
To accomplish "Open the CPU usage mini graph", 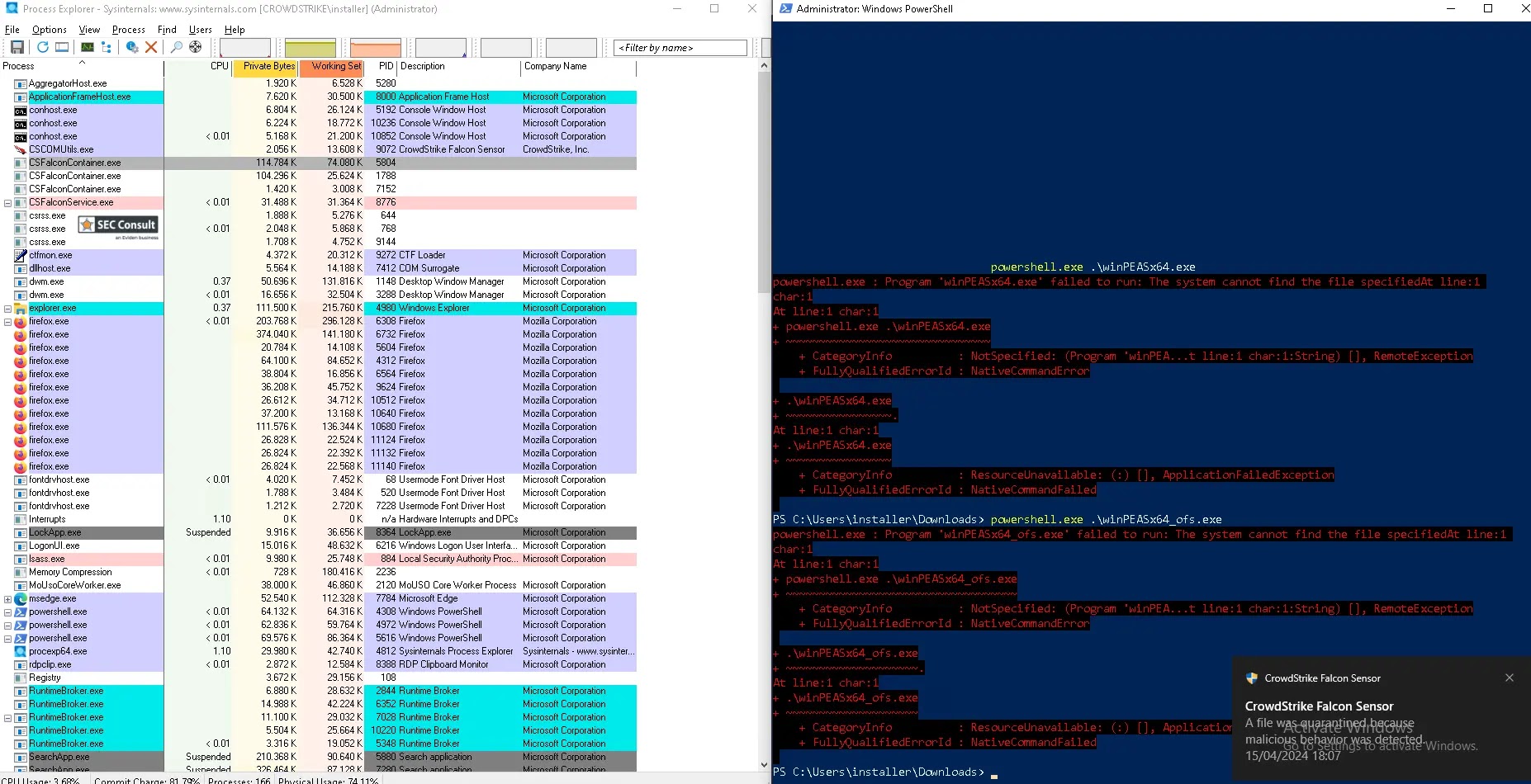I will click(x=245, y=48).
